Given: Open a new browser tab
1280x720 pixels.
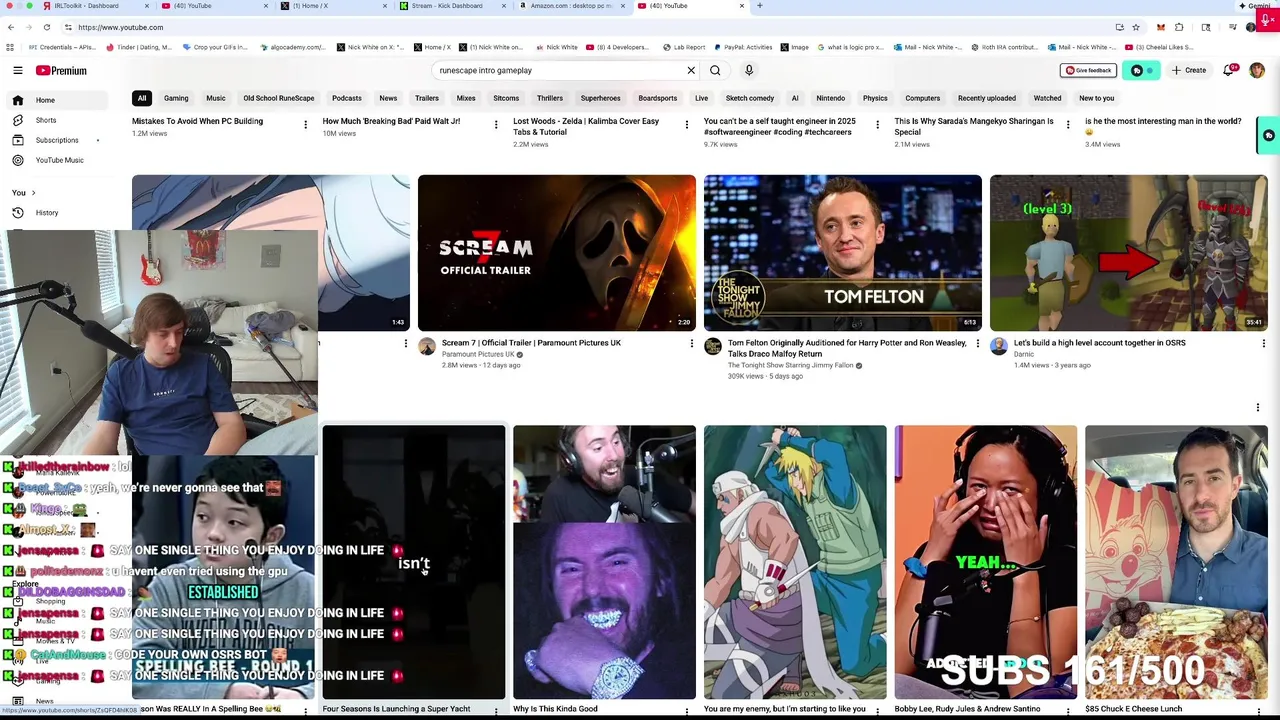Looking at the screenshot, I should pos(759,6).
